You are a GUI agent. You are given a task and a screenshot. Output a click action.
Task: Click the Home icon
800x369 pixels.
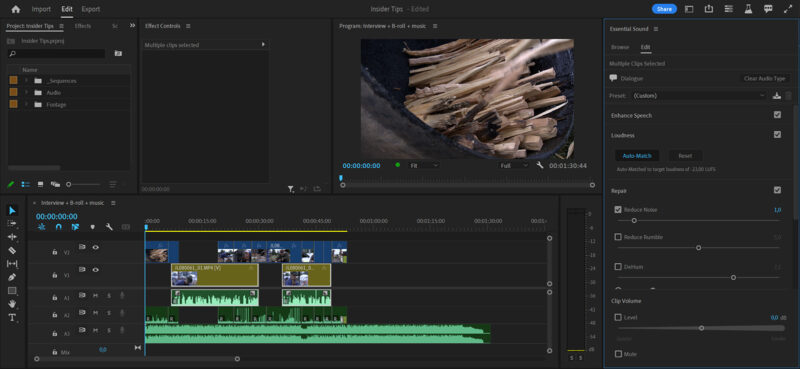pyautogui.click(x=16, y=9)
